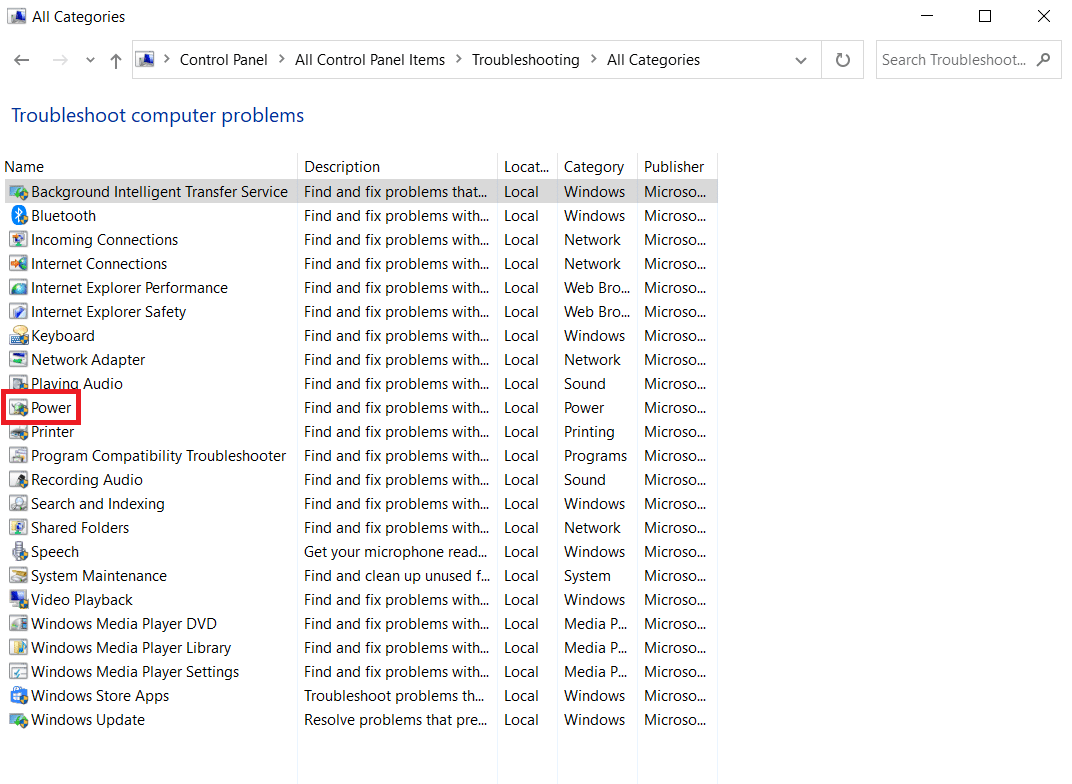
Task: Click the Search and Indexing icon
Action: tap(18, 504)
